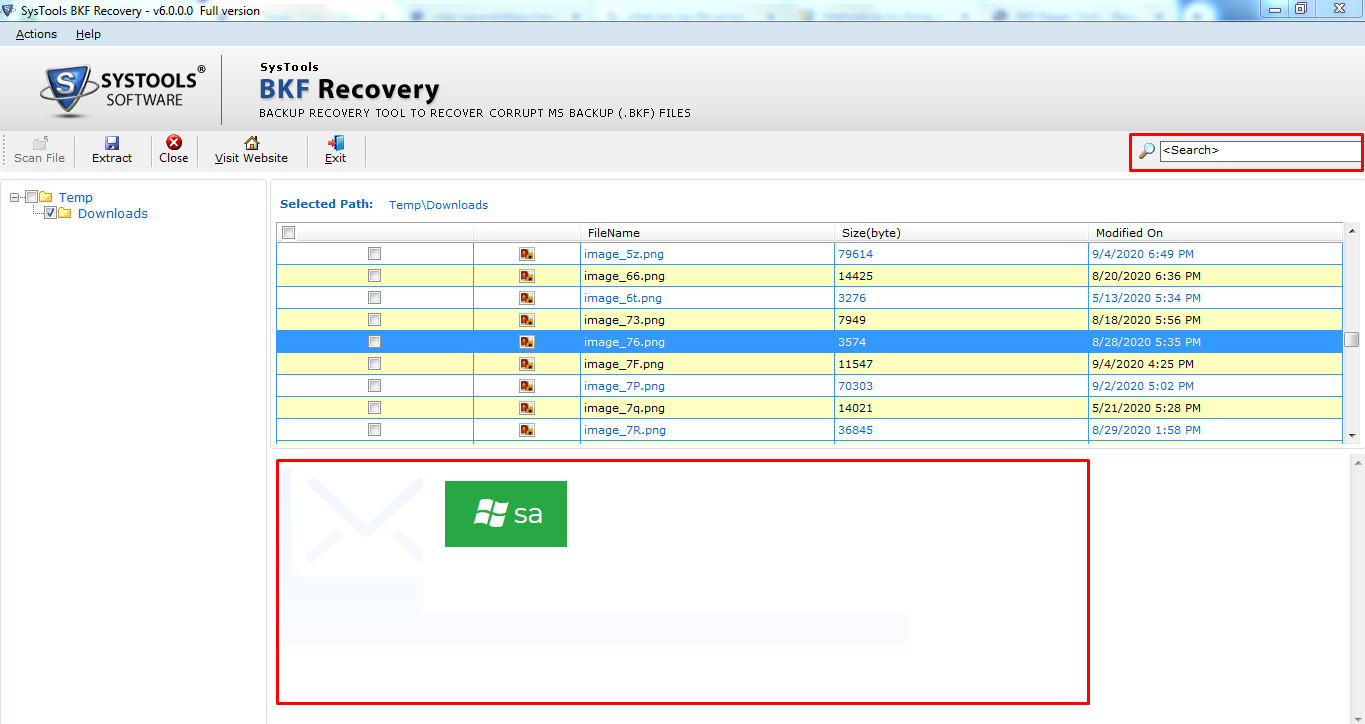The height and width of the screenshot is (724, 1365).
Task: Click image icon of image_7R.png row
Action: tap(527, 430)
